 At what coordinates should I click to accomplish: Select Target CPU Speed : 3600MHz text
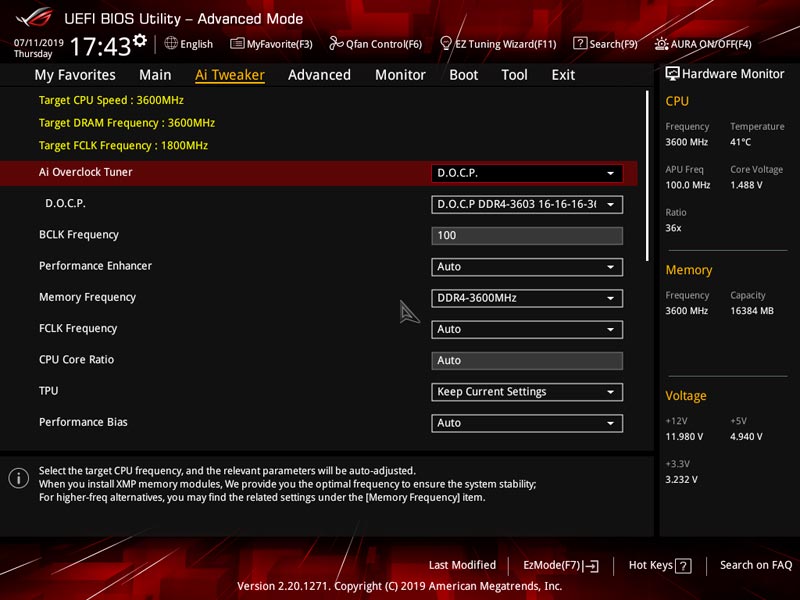click(x=111, y=101)
